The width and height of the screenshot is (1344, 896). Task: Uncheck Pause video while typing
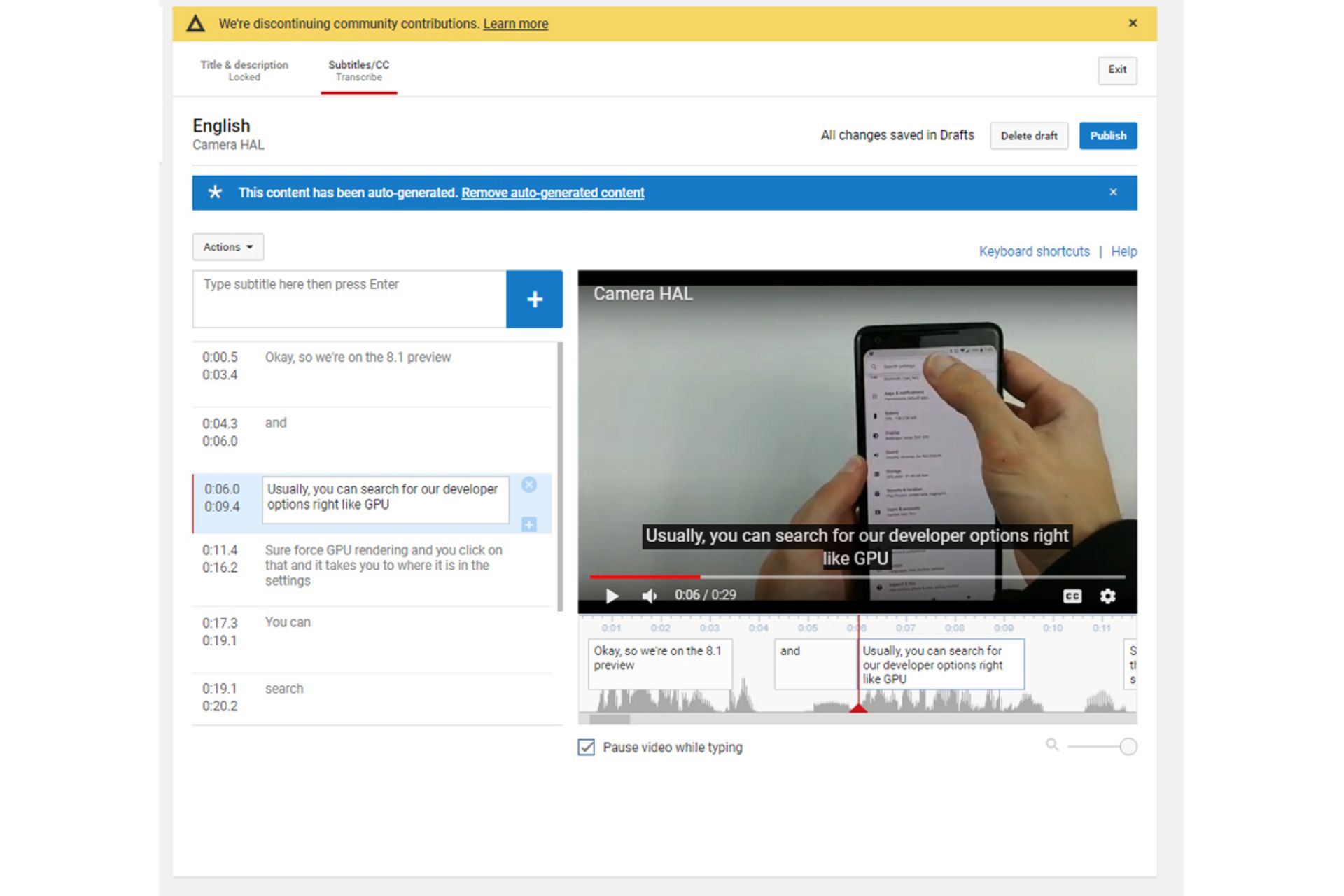(x=586, y=748)
